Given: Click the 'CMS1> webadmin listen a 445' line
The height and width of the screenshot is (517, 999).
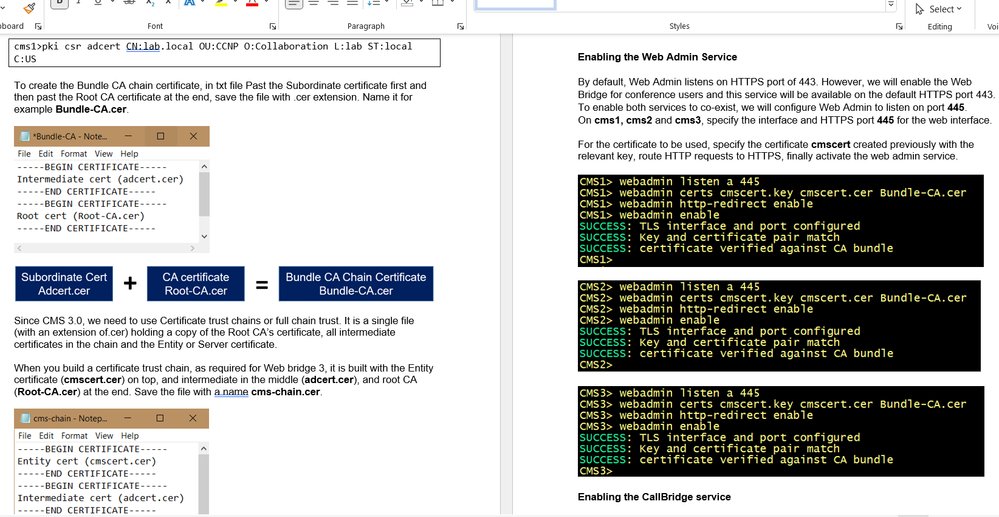Looking at the screenshot, I should click(x=669, y=182).
